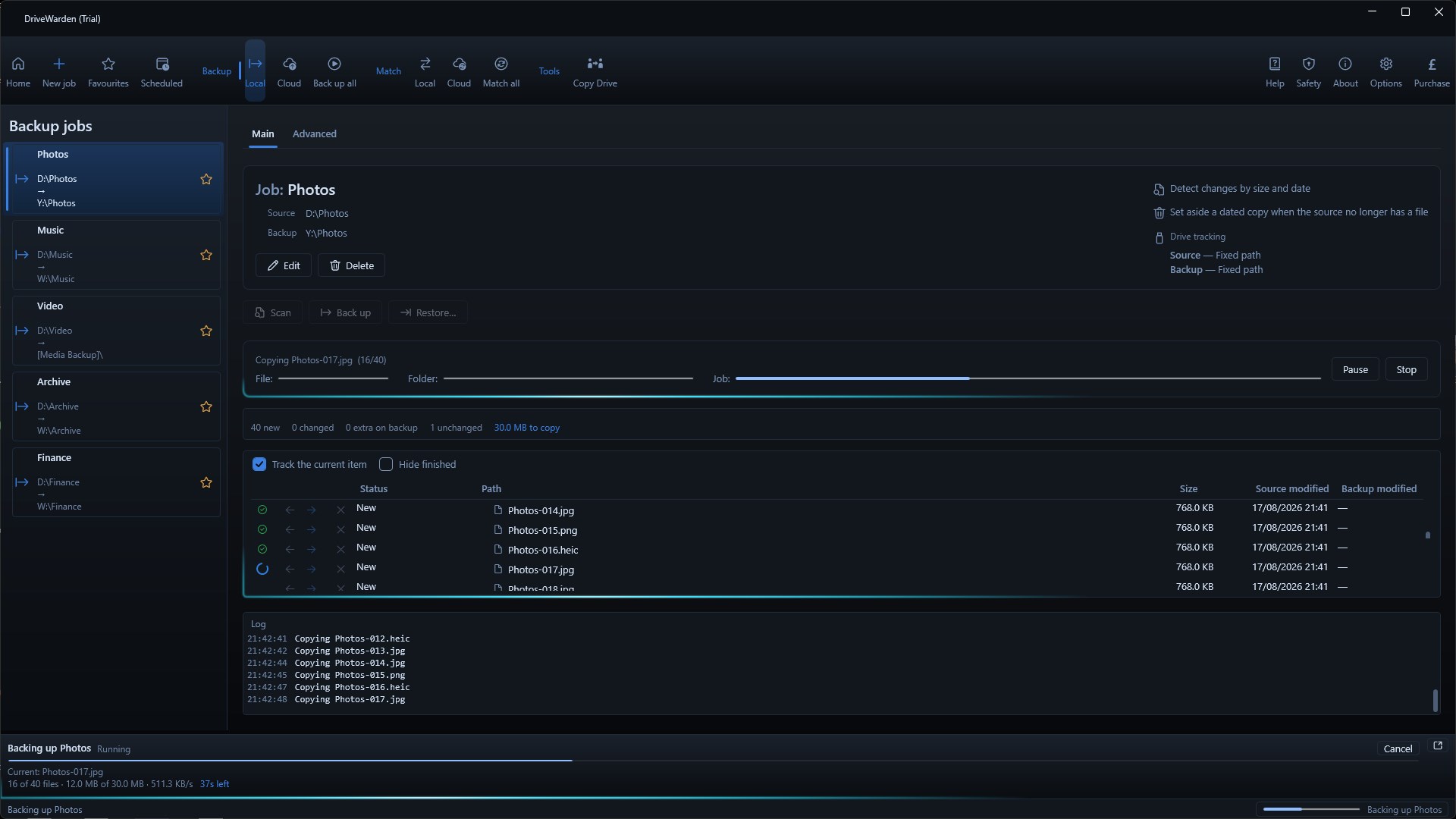Open the Purchase page
1456x819 pixels.
pos(1432,72)
